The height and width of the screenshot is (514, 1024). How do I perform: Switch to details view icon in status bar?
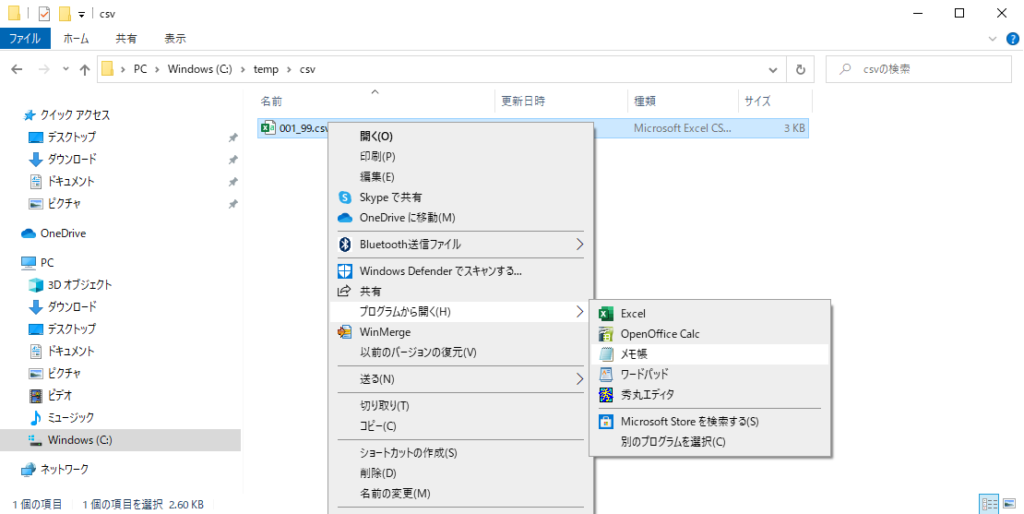(x=989, y=504)
